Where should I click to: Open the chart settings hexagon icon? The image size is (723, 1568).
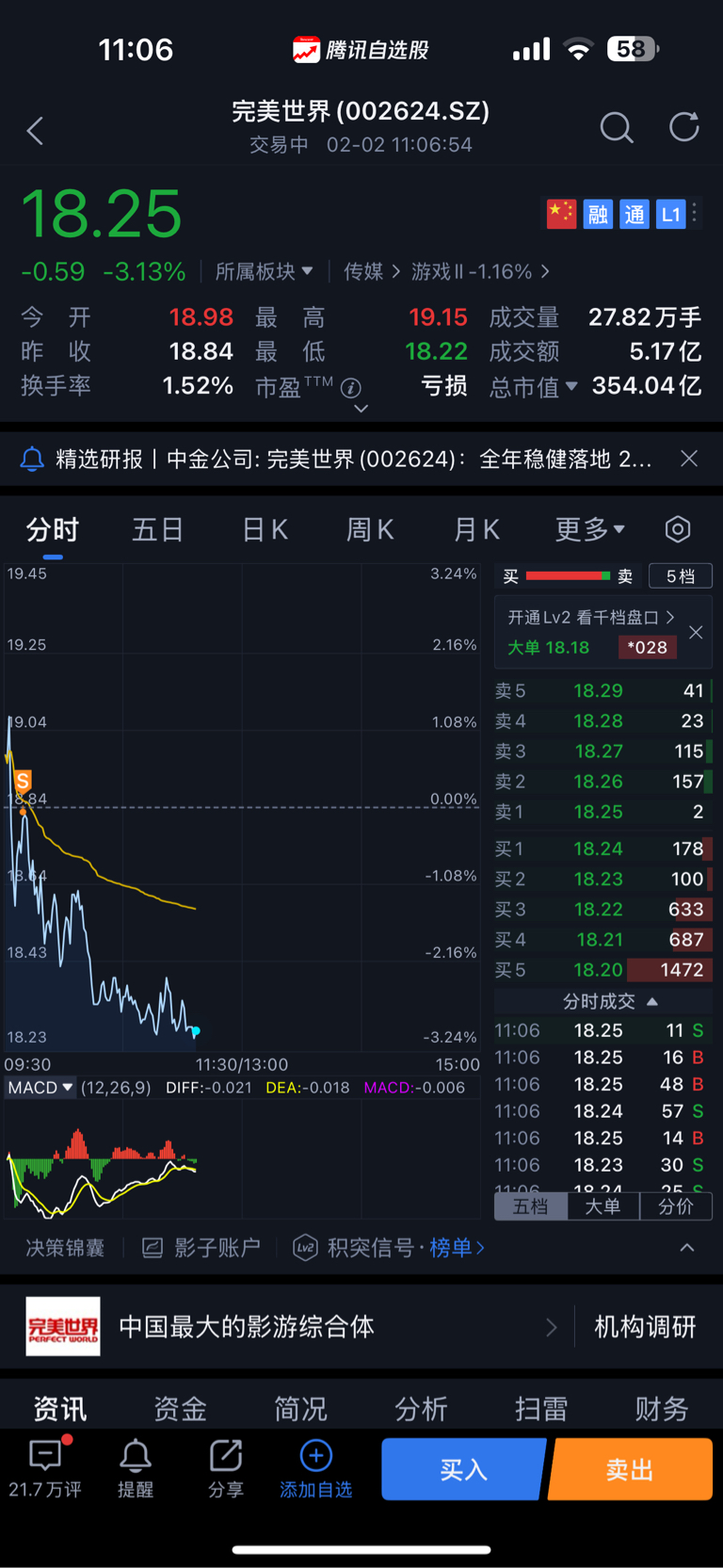coord(678,529)
